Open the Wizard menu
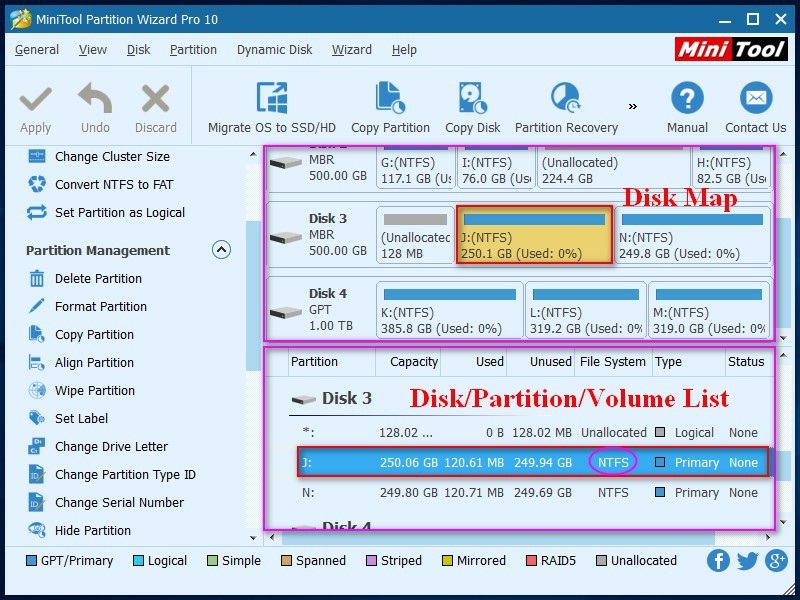The image size is (800, 600). point(352,50)
